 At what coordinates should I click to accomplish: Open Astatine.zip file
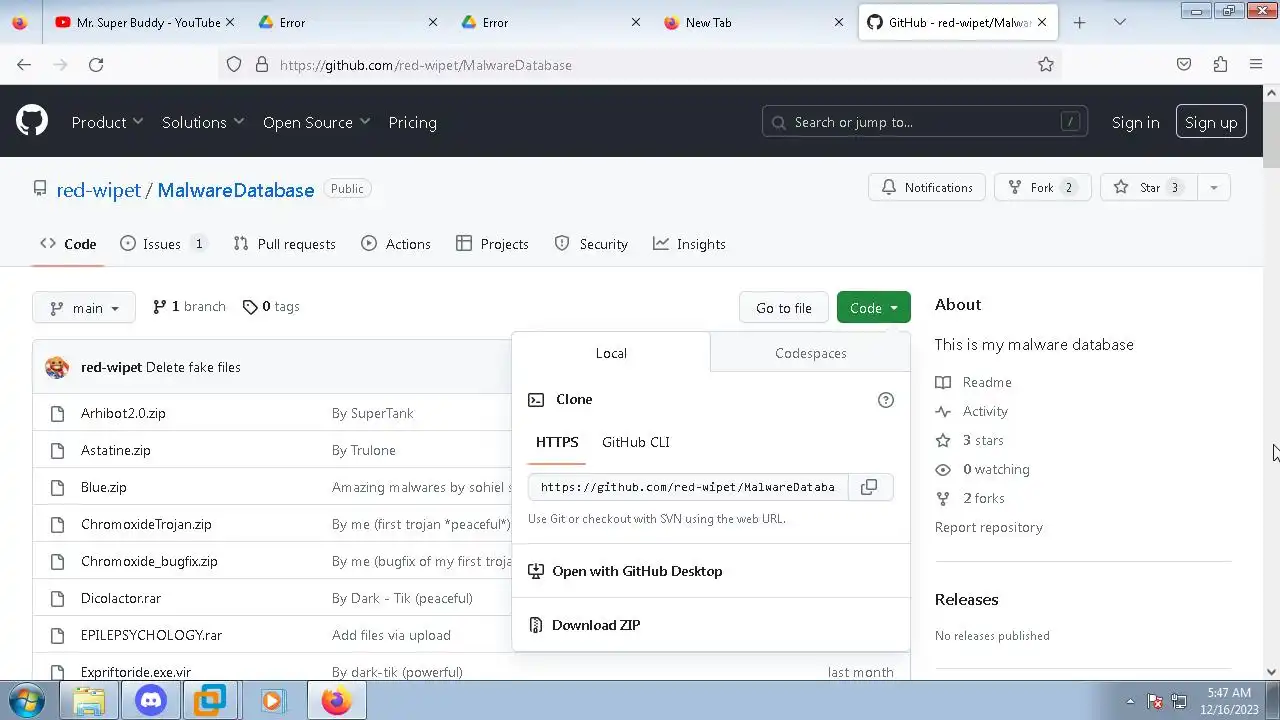(x=116, y=450)
